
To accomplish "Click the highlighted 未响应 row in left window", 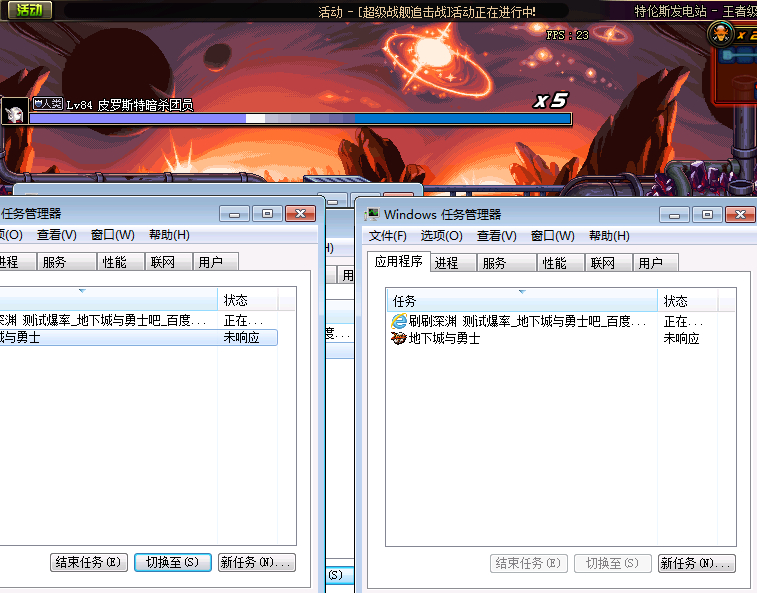I will [x=139, y=337].
